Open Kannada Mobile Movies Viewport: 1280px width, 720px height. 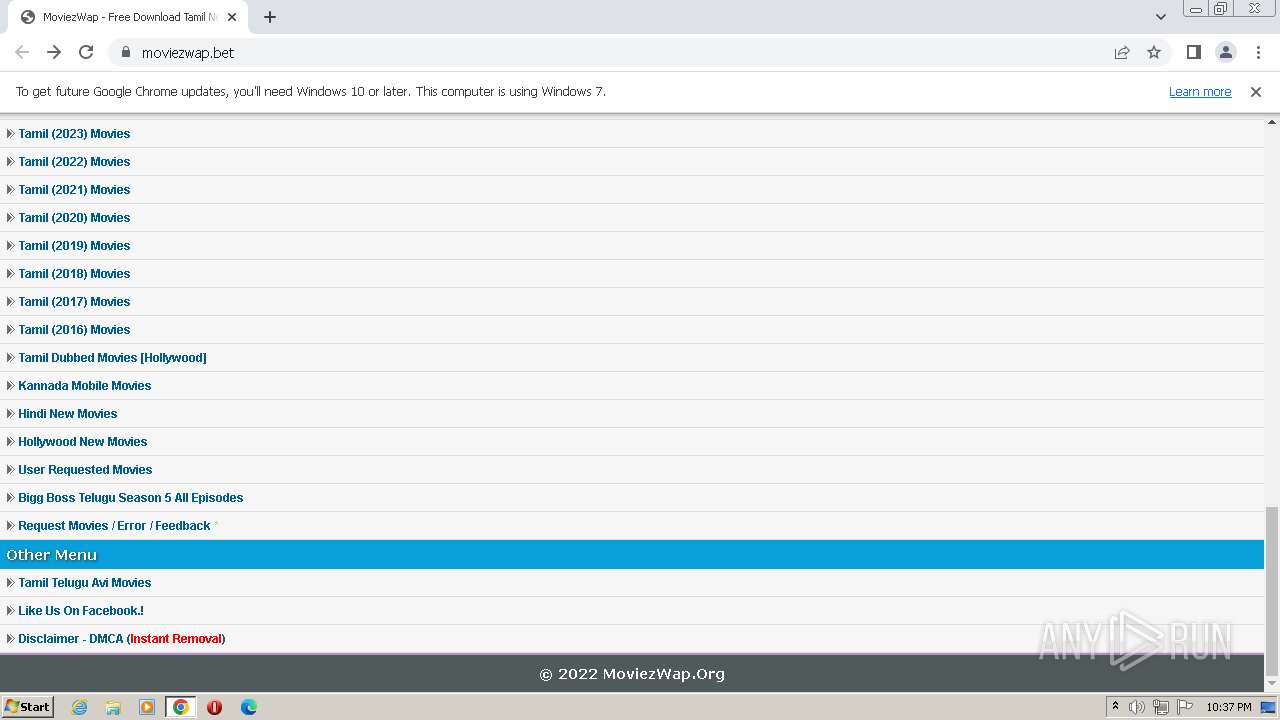click(x=85, y=385)
